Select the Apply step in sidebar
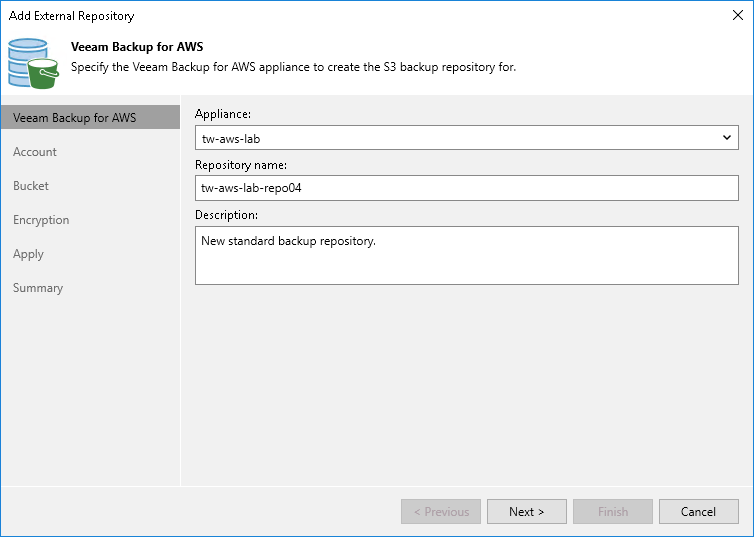 [28, 254]
